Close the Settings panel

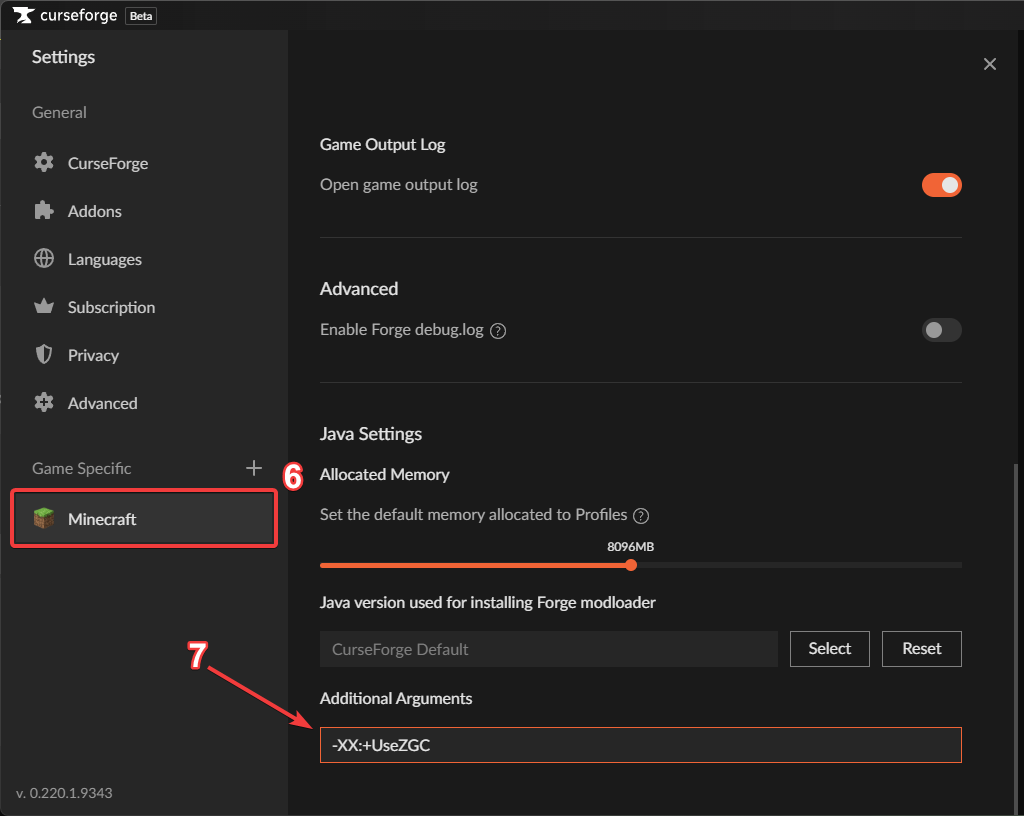point(990,64)
